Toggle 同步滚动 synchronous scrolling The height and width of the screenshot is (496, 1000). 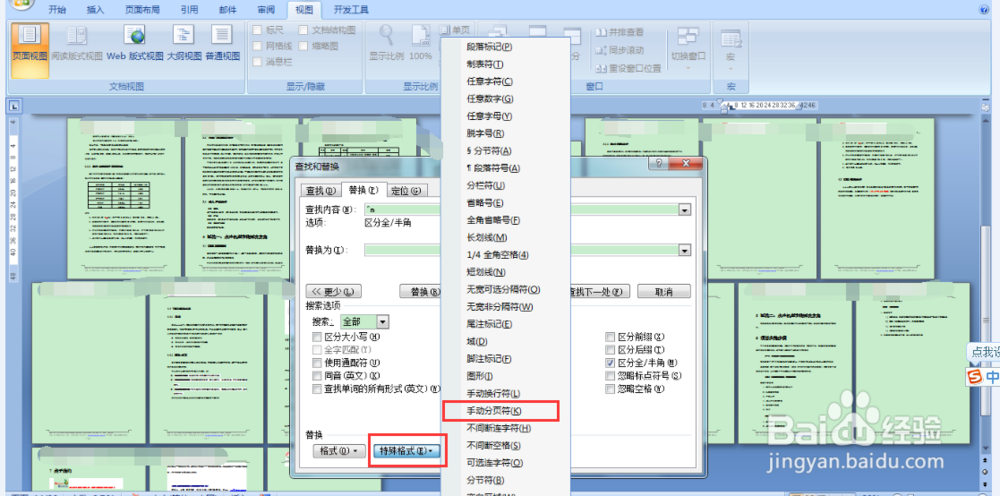(x=619, y=50)
